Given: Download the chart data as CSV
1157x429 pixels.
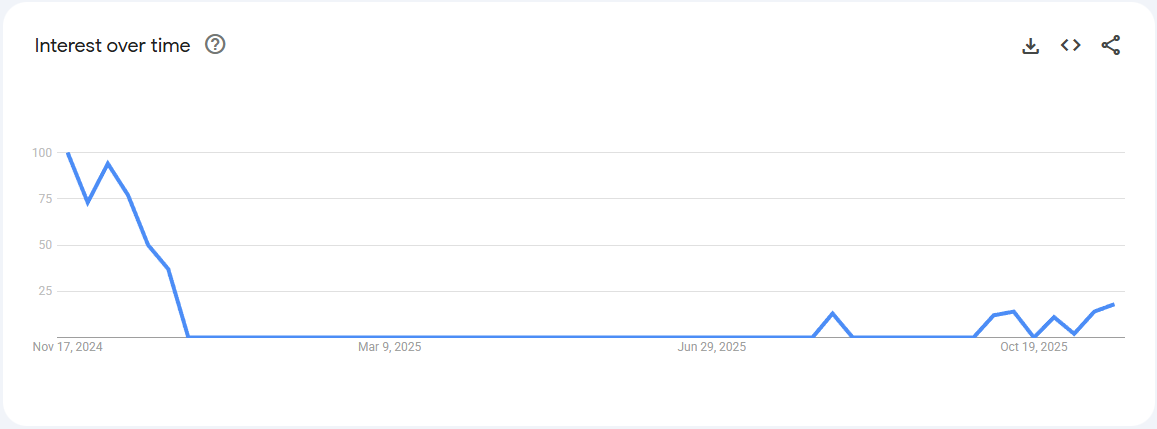Looking at the screenshot, I should coord(1031,45).
